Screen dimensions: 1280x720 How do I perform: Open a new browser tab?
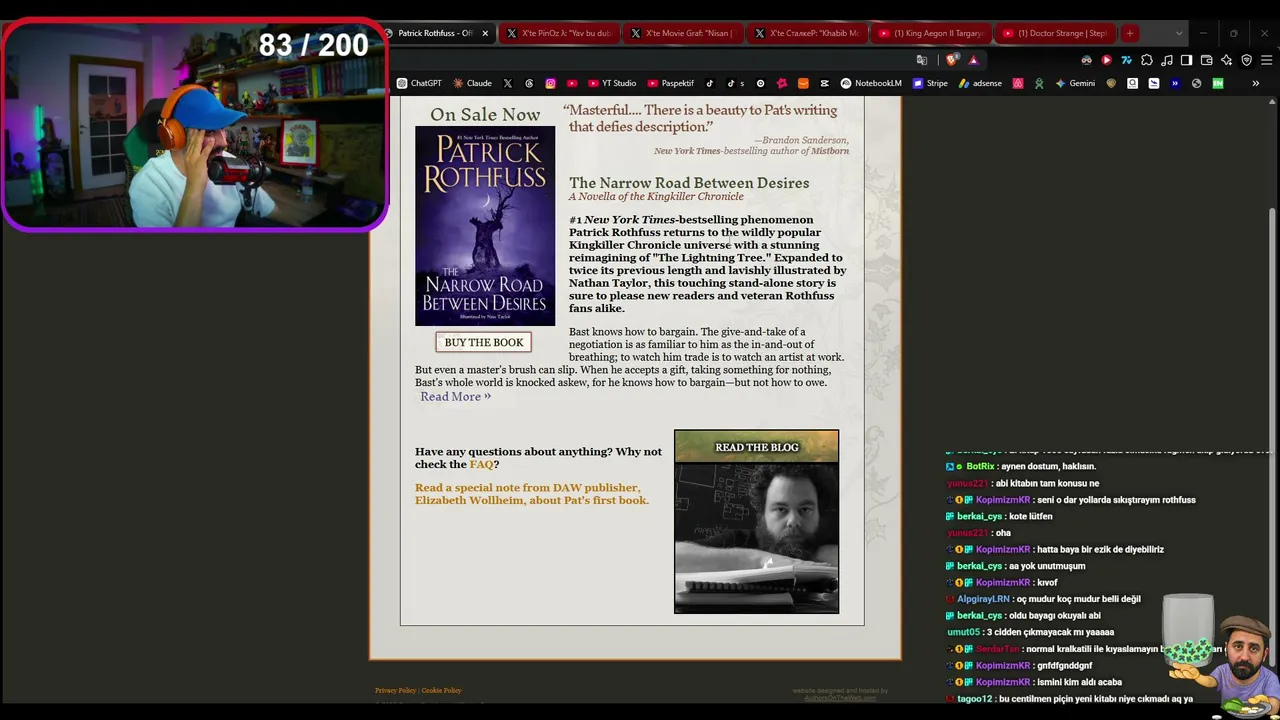[x=1130, y=33]
